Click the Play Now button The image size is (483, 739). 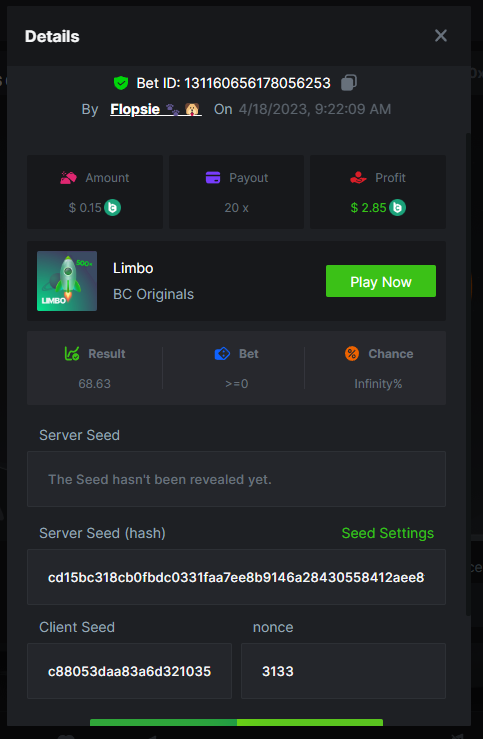381,281
